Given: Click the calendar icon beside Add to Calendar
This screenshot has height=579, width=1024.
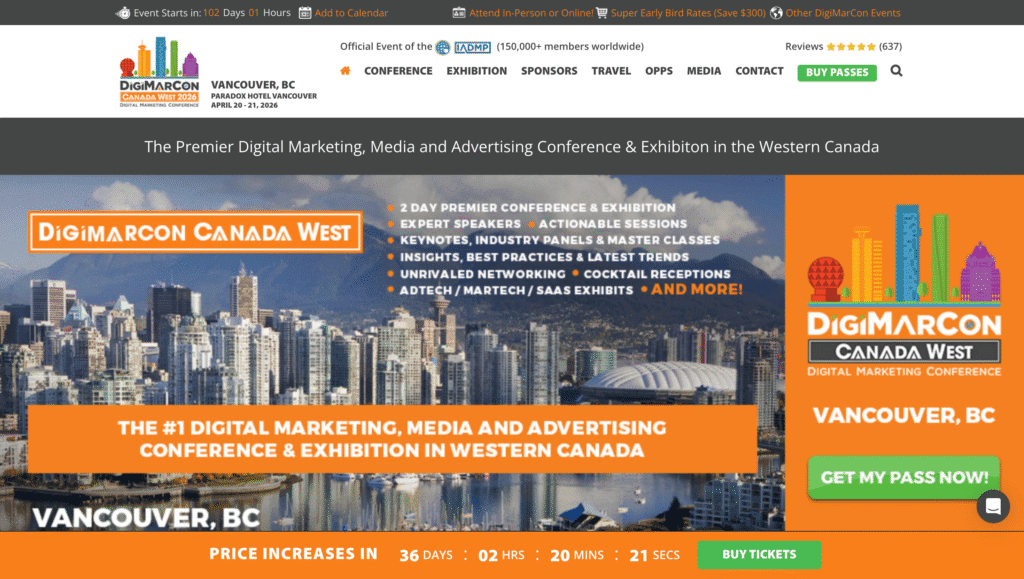Looking at the screenshot, I should pos(305,13).
